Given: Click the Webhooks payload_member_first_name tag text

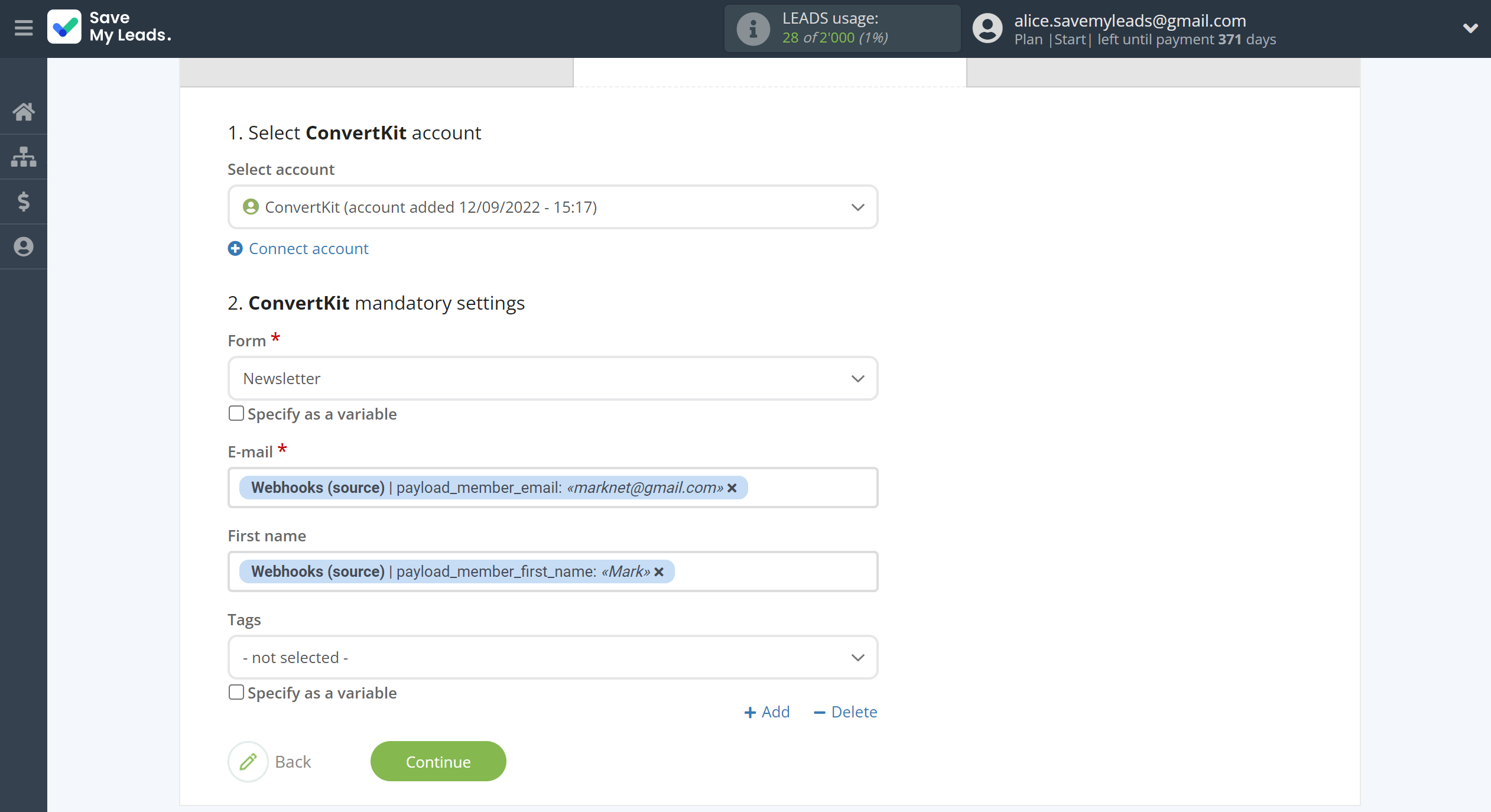Looking at the screenshot, I should point(450,572).
